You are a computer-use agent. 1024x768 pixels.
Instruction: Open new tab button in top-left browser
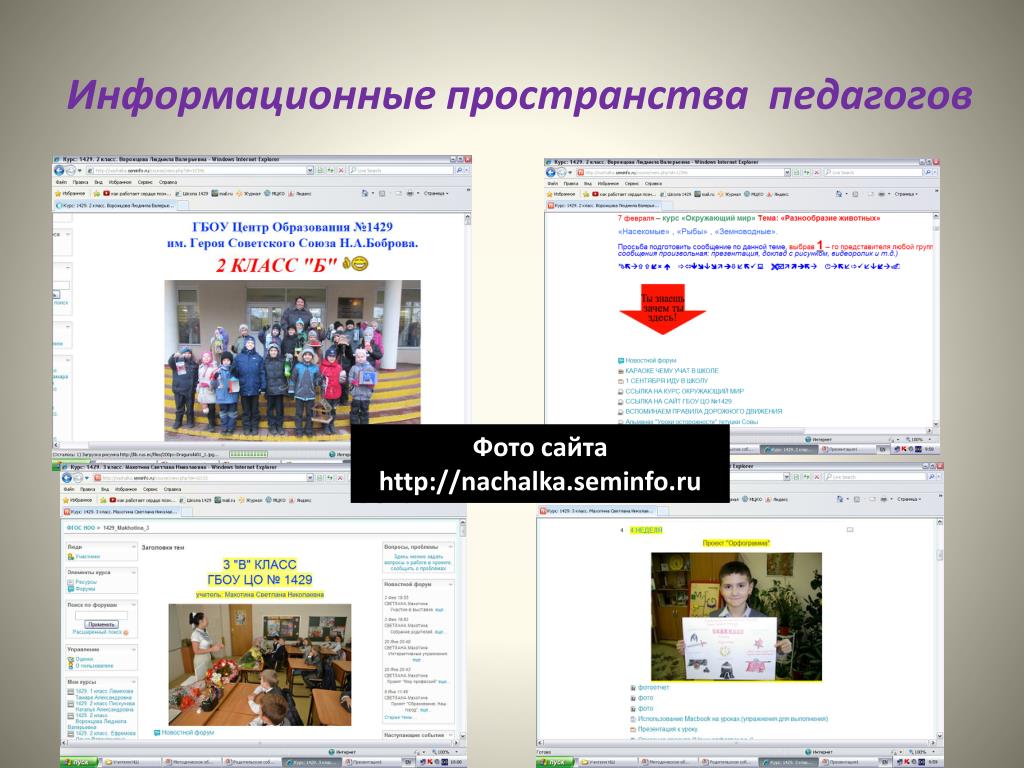click(x=184, y=206)
